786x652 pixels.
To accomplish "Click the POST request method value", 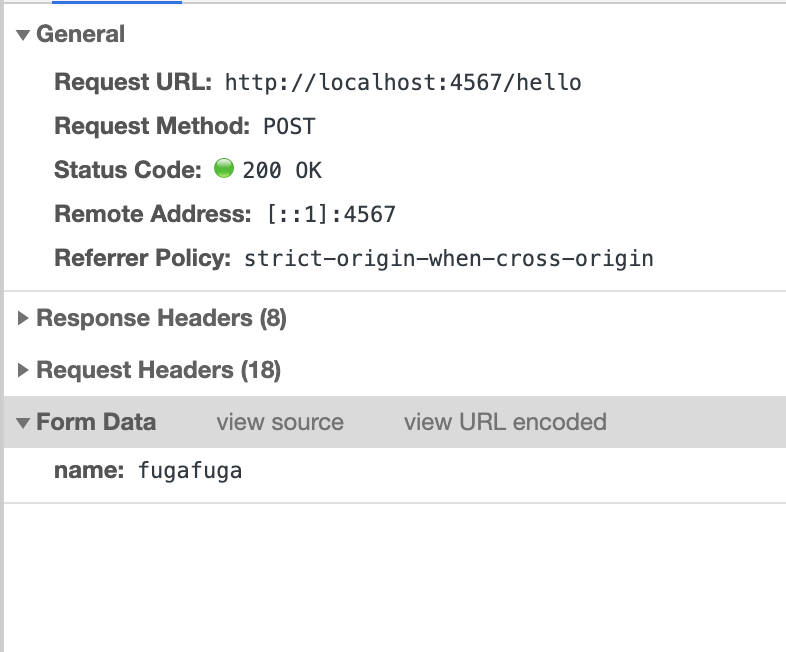I will [x=289, y=126].
